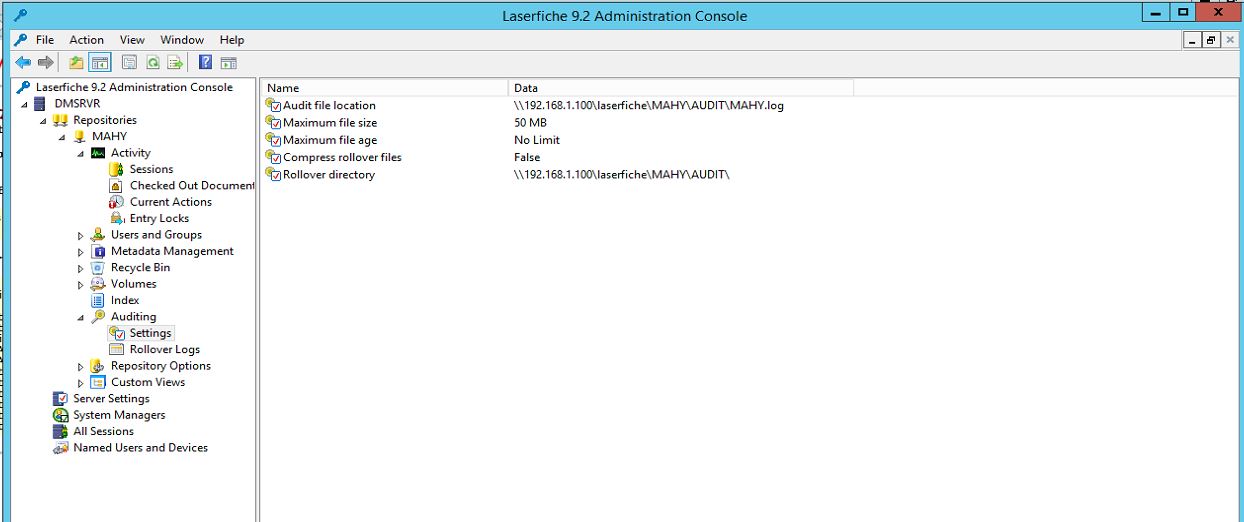Click the False value for compress rollover
This screenshot has height=522, width=1244.
pos(527,157)
